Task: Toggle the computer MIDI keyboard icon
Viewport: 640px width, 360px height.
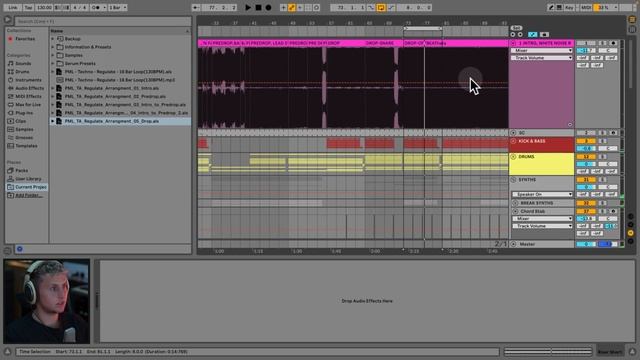Action: [559, 7]
